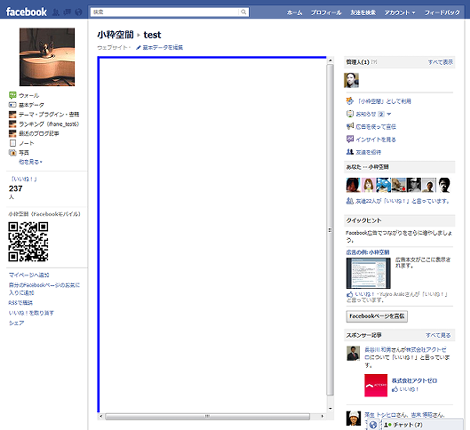Click the guitar page profile picture
470x430 pixels.
[47, 57]
